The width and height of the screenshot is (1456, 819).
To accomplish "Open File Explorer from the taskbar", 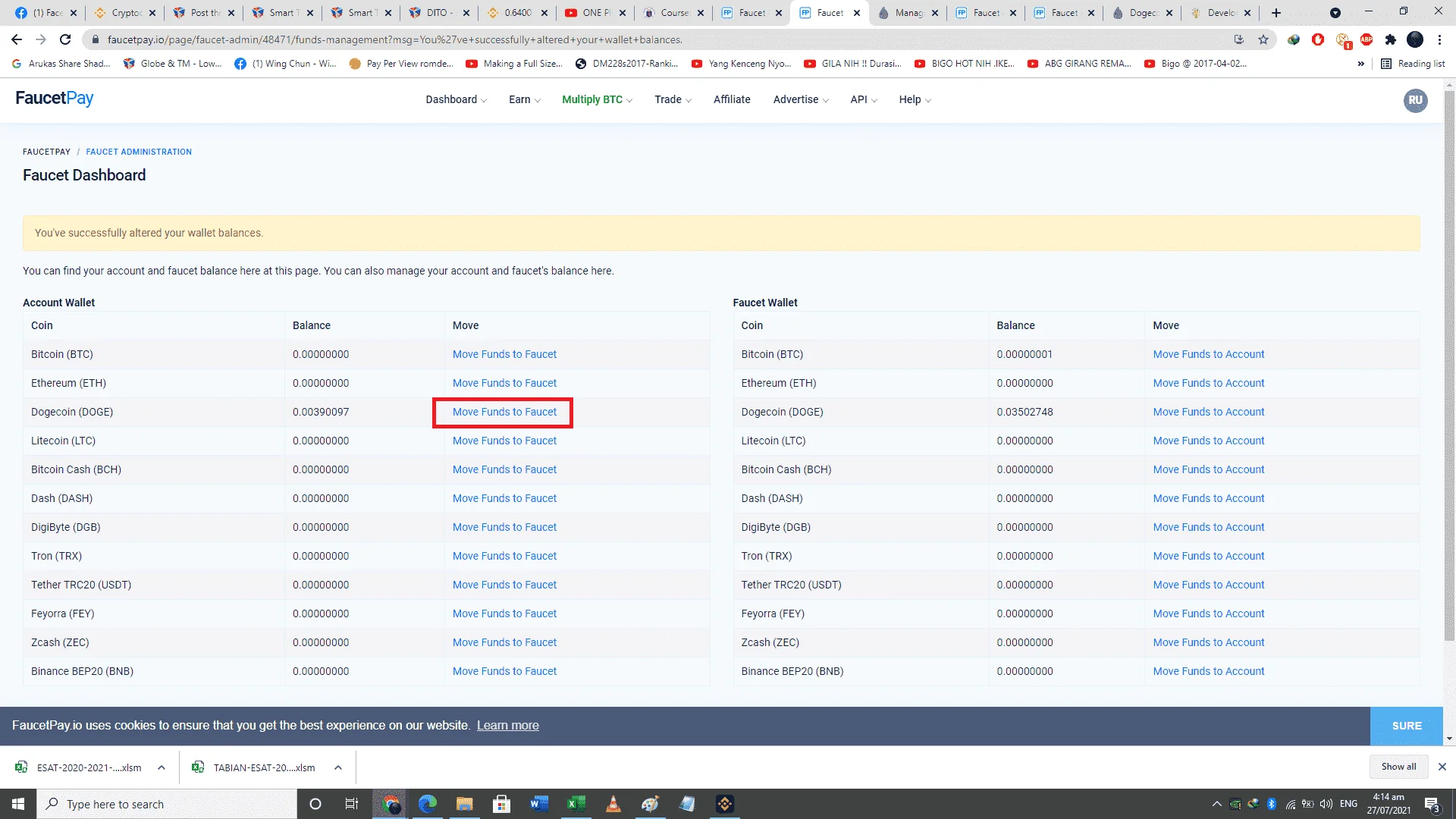I will click(x=464, y=804).
